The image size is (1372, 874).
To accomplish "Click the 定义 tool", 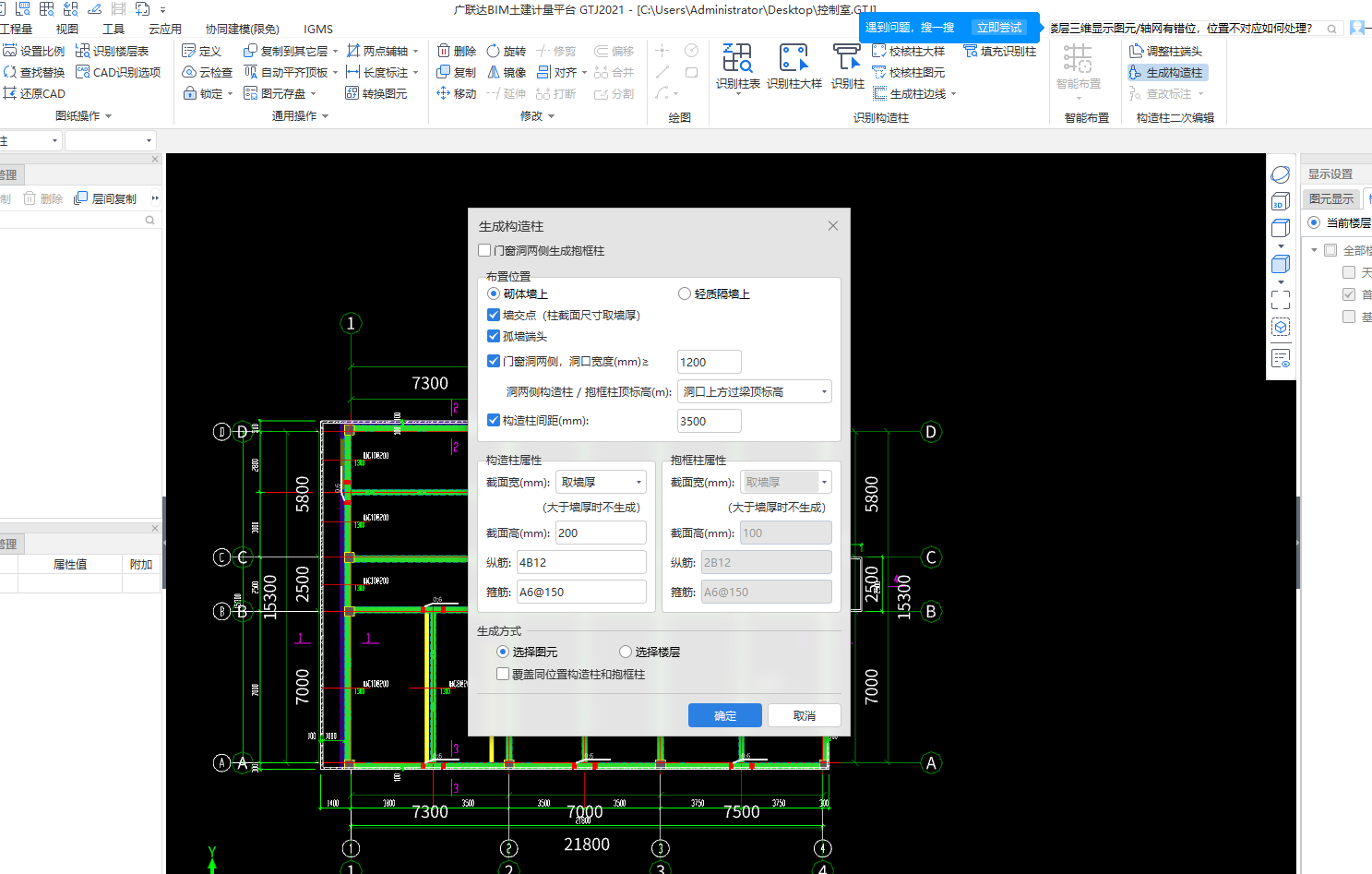I will (x=202, y=51).
